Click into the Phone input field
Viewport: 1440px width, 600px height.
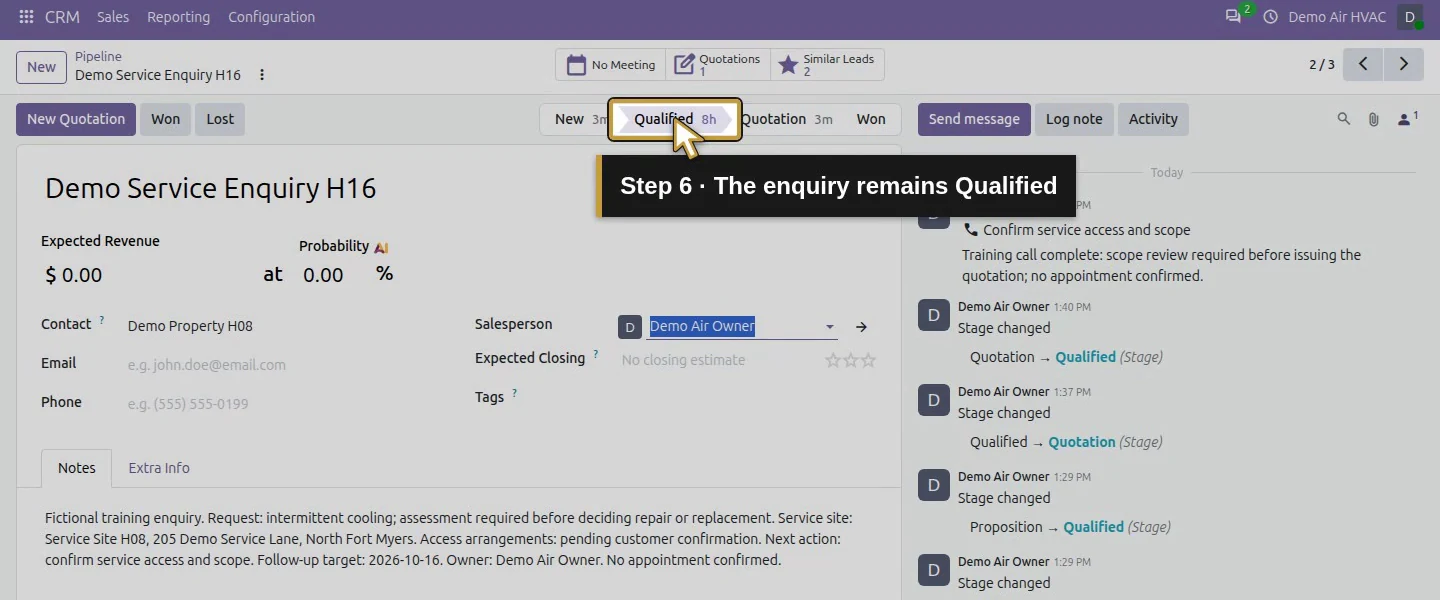point(285,404)
